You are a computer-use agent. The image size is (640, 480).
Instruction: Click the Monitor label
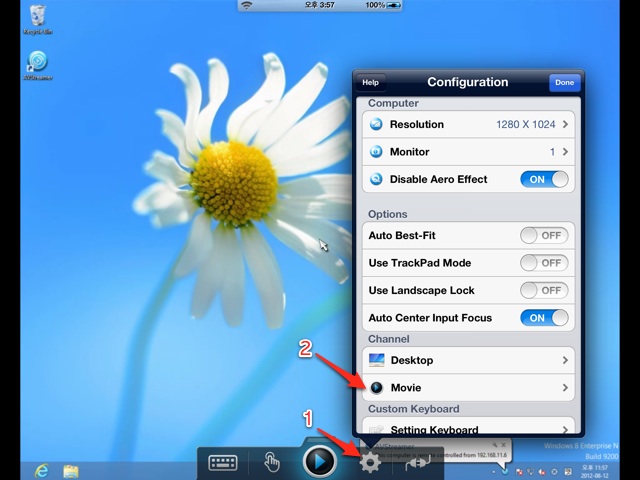click(409, 152)
